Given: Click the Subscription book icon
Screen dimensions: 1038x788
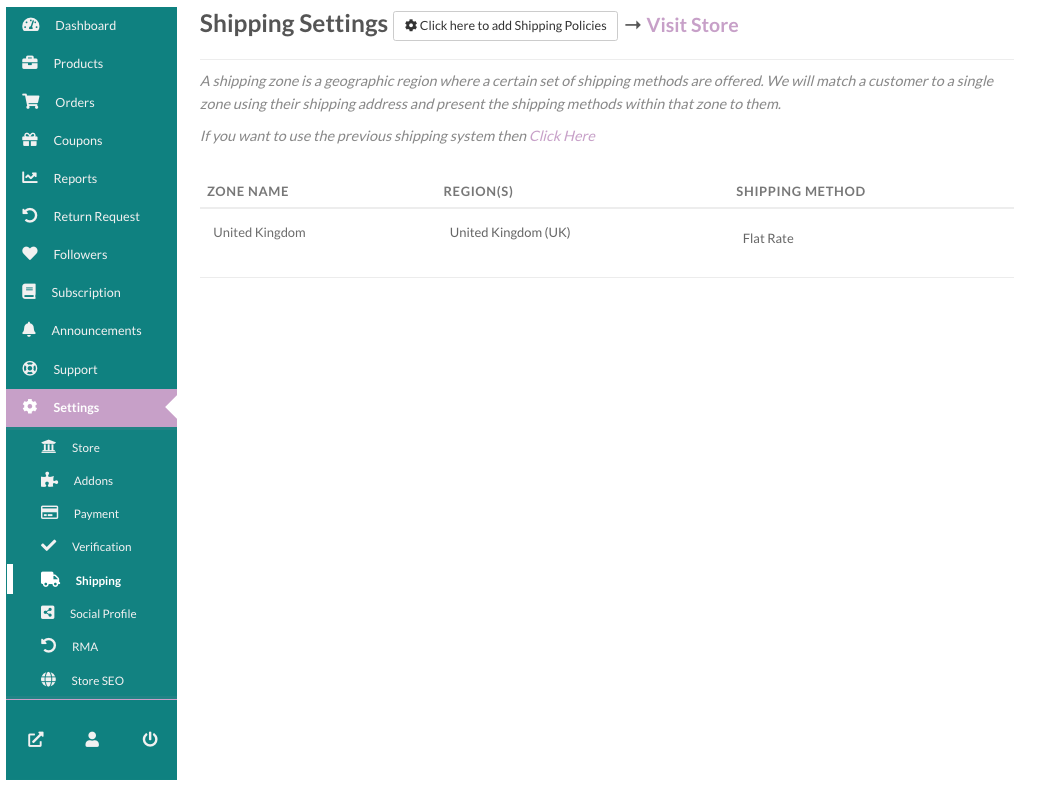Looking at the screenshot, I should pyautogui.click(x=29, y=291).
